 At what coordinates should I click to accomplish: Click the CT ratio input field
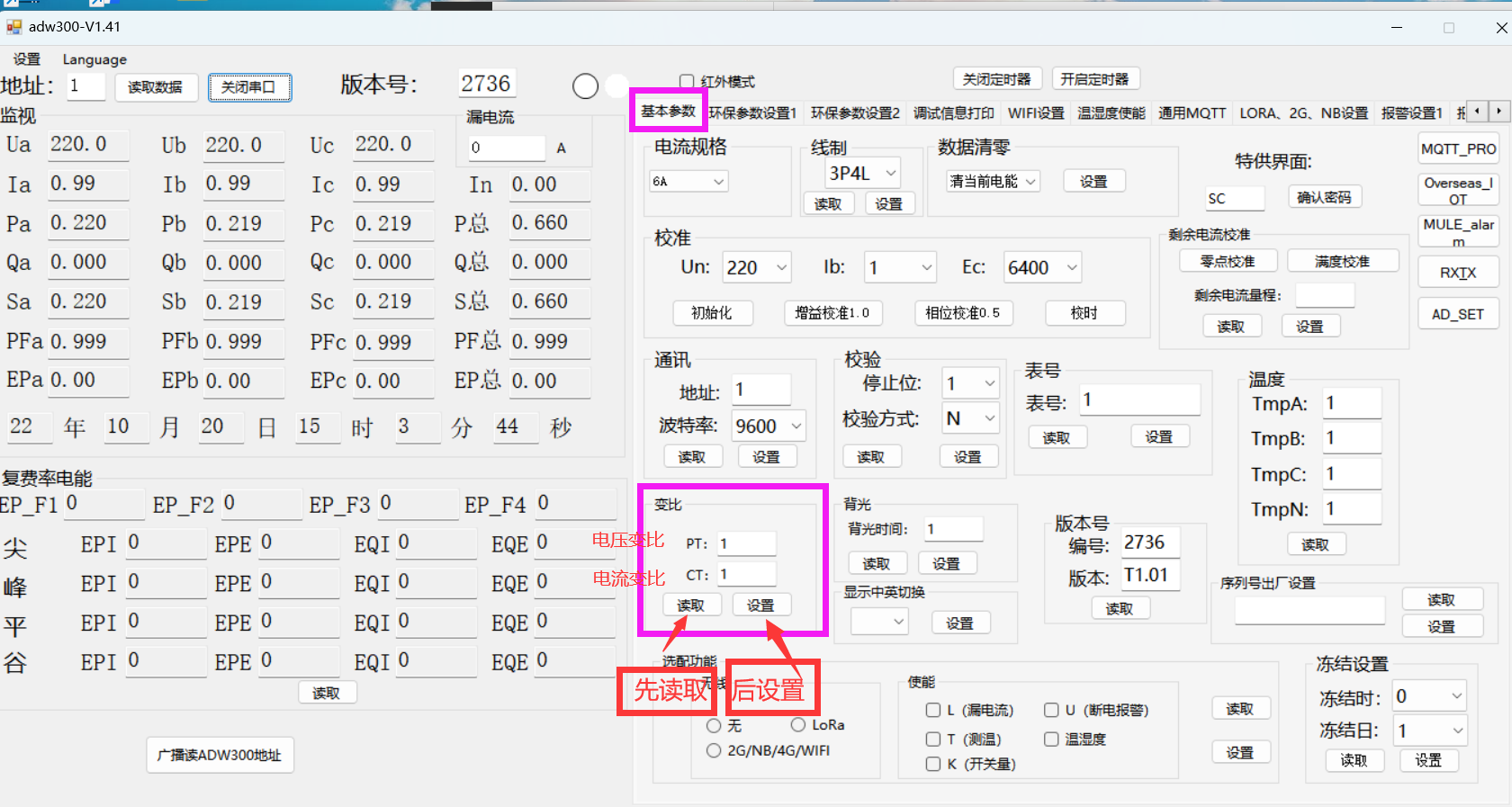point(745,574)
